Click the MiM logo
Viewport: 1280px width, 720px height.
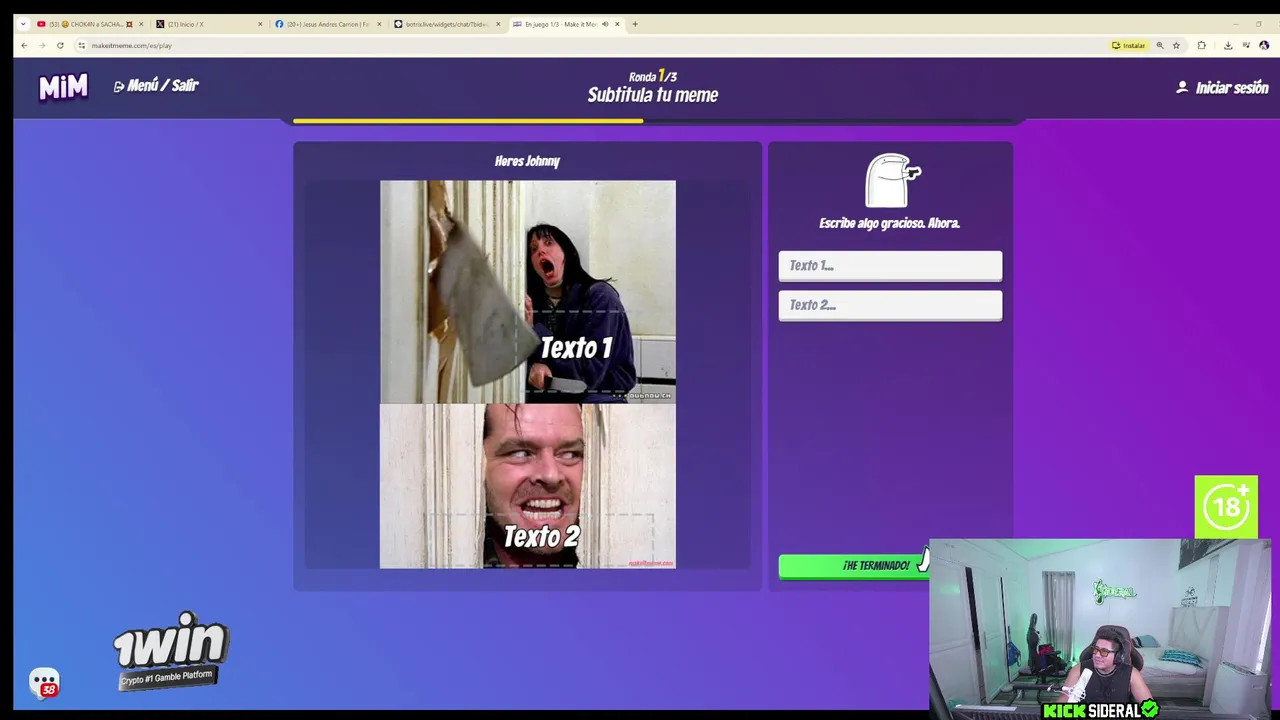click(63, 88)
